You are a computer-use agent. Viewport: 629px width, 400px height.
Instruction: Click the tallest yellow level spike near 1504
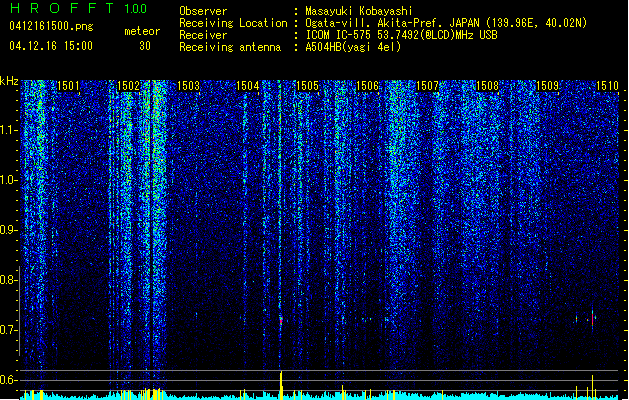click(281, 385)
